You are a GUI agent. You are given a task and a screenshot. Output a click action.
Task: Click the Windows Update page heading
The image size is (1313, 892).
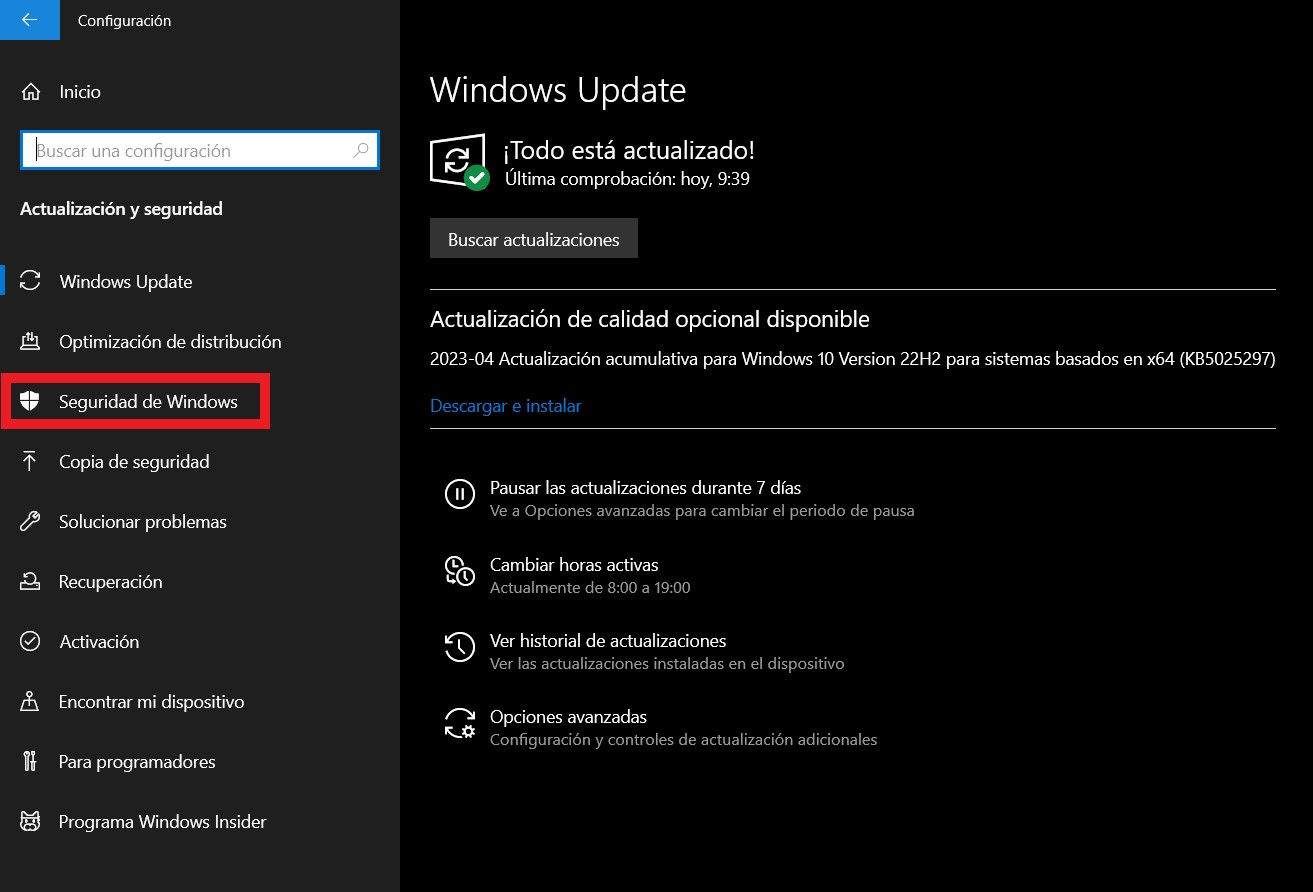(x=558, y=90)
